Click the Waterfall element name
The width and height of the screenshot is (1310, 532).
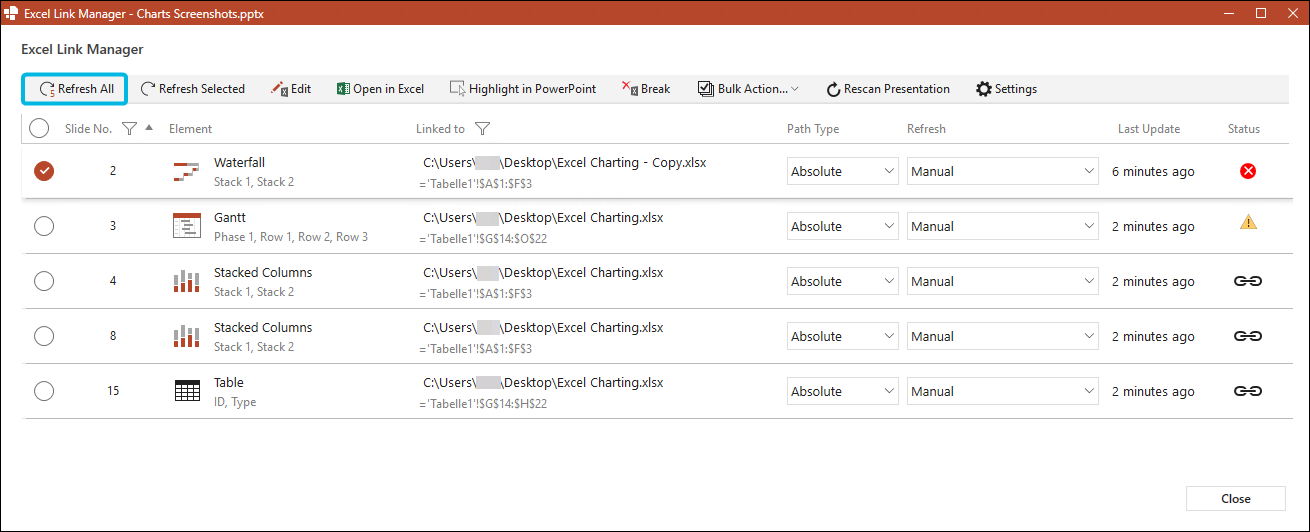[x=239, y=162]
